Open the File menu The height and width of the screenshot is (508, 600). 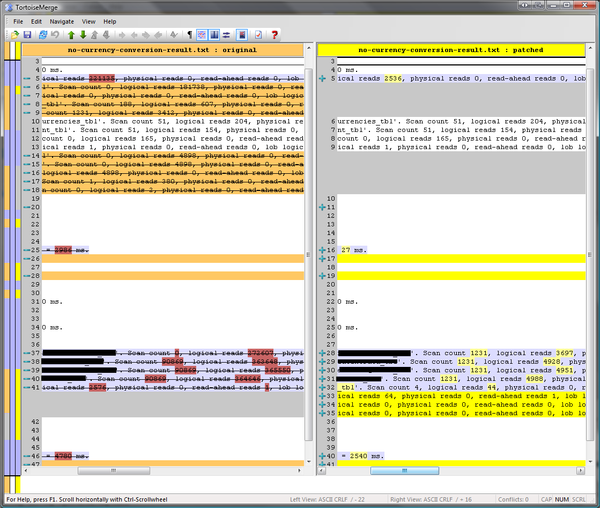pyautogui.click(x=18, y=21)
